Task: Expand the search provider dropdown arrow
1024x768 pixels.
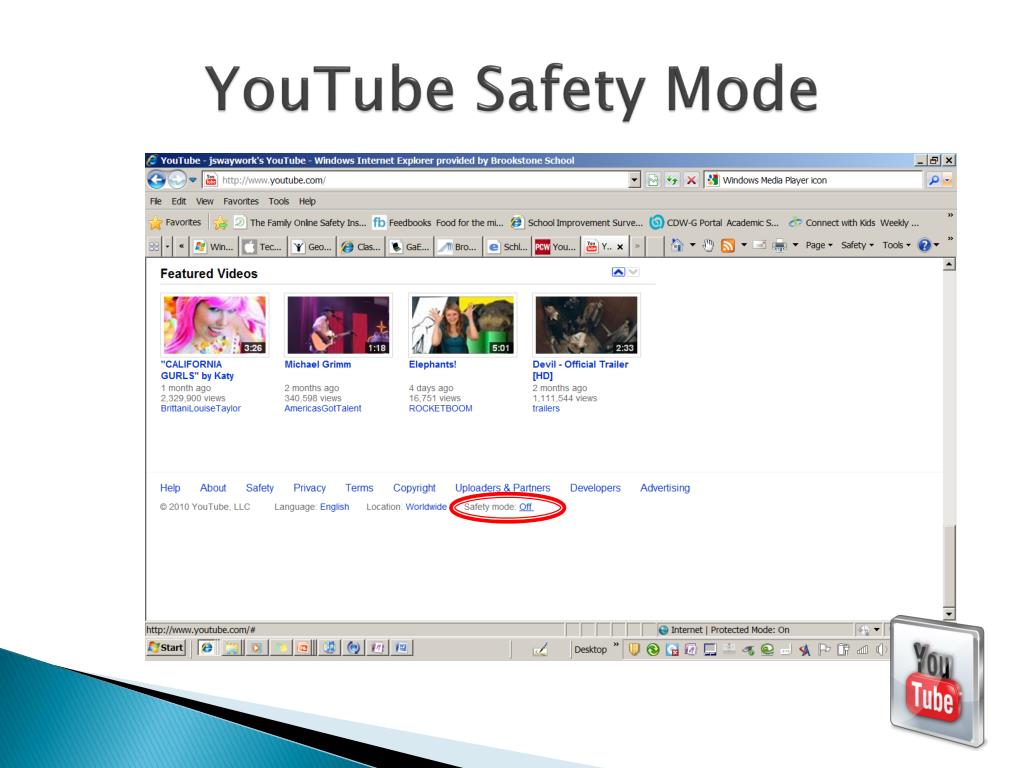Action: tap(948, 180)
